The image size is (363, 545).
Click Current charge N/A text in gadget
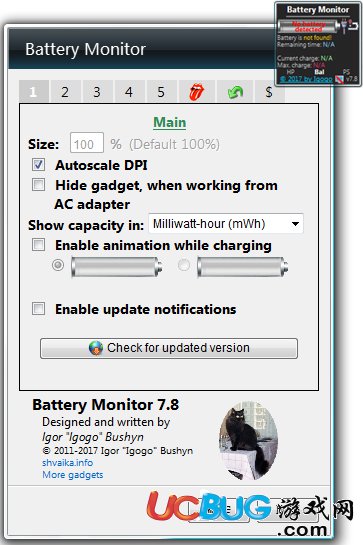[x=305, y=58]
